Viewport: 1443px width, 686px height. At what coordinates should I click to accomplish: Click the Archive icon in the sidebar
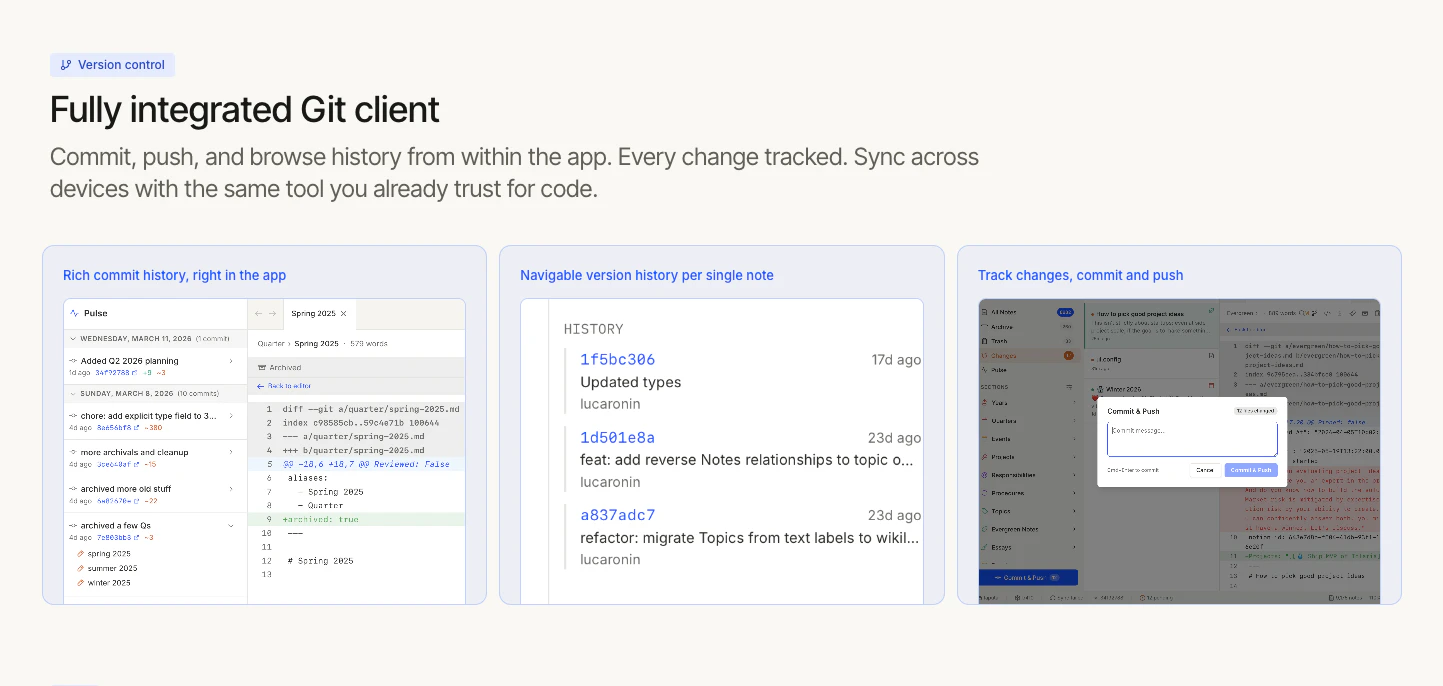pos(983,327)
